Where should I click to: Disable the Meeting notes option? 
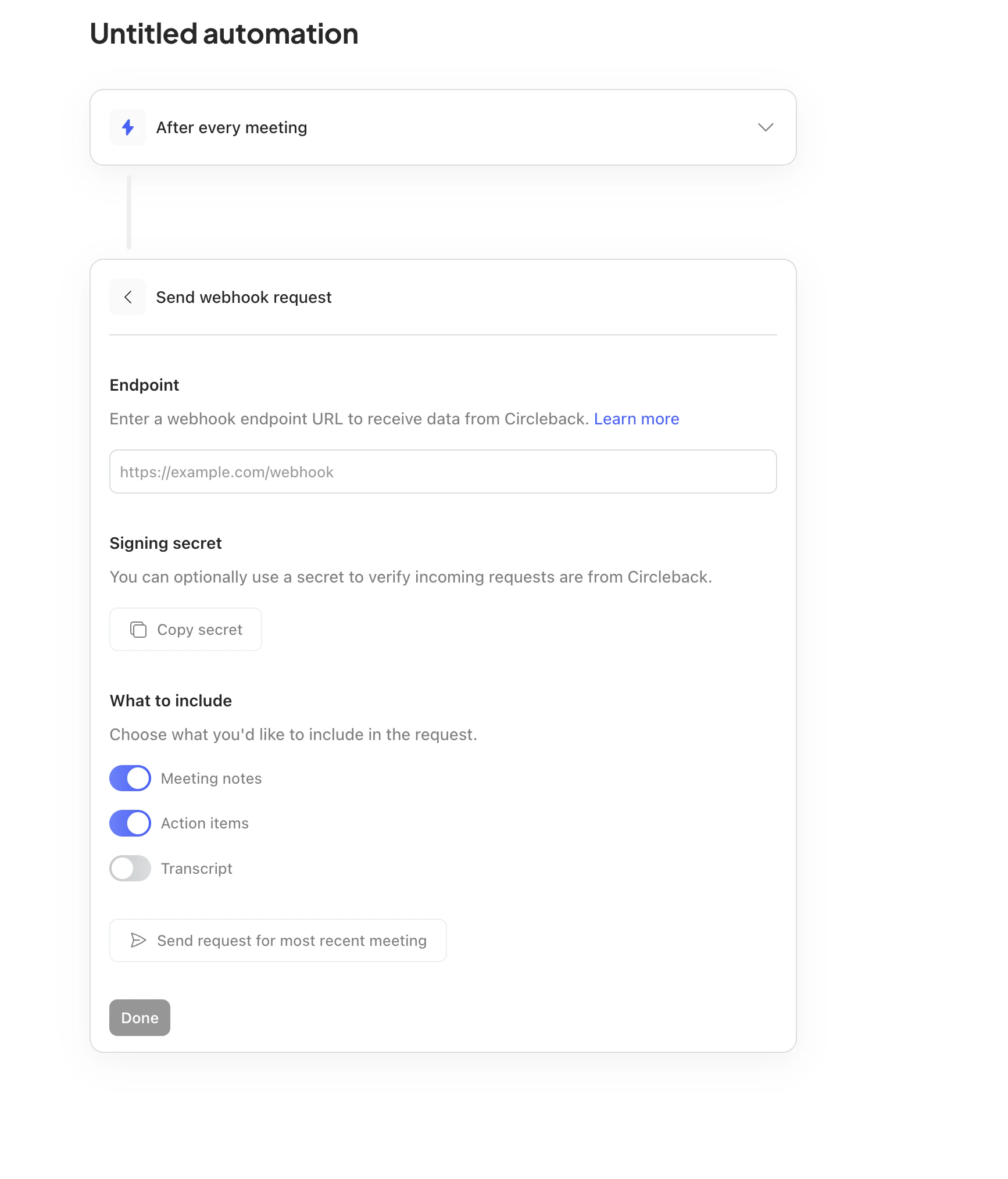point(130,778)
